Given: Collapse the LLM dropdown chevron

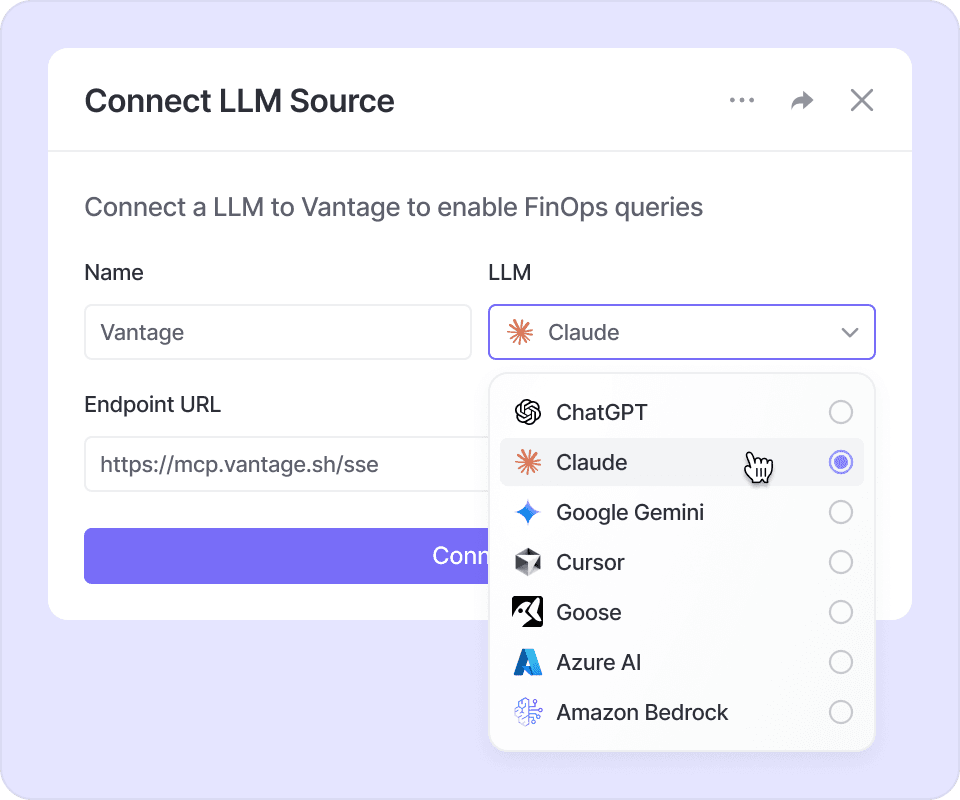Looking at the screenshot, I should click(x=850, y=332).
